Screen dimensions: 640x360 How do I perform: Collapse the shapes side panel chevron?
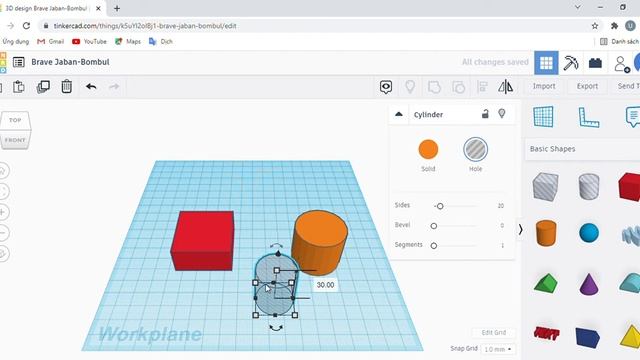click(520, 230)
